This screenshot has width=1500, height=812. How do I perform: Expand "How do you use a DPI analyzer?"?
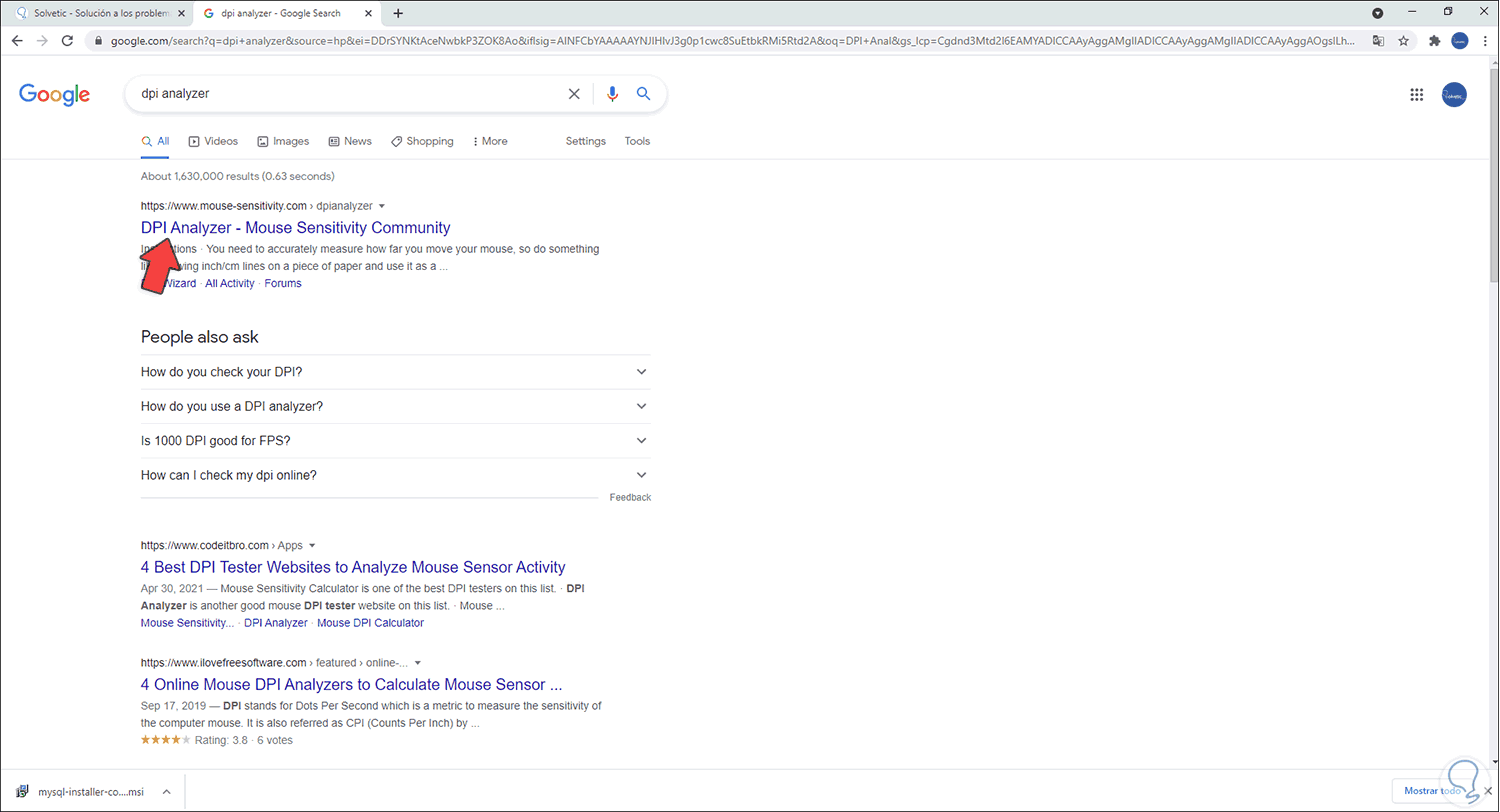(x=396, y=406)
